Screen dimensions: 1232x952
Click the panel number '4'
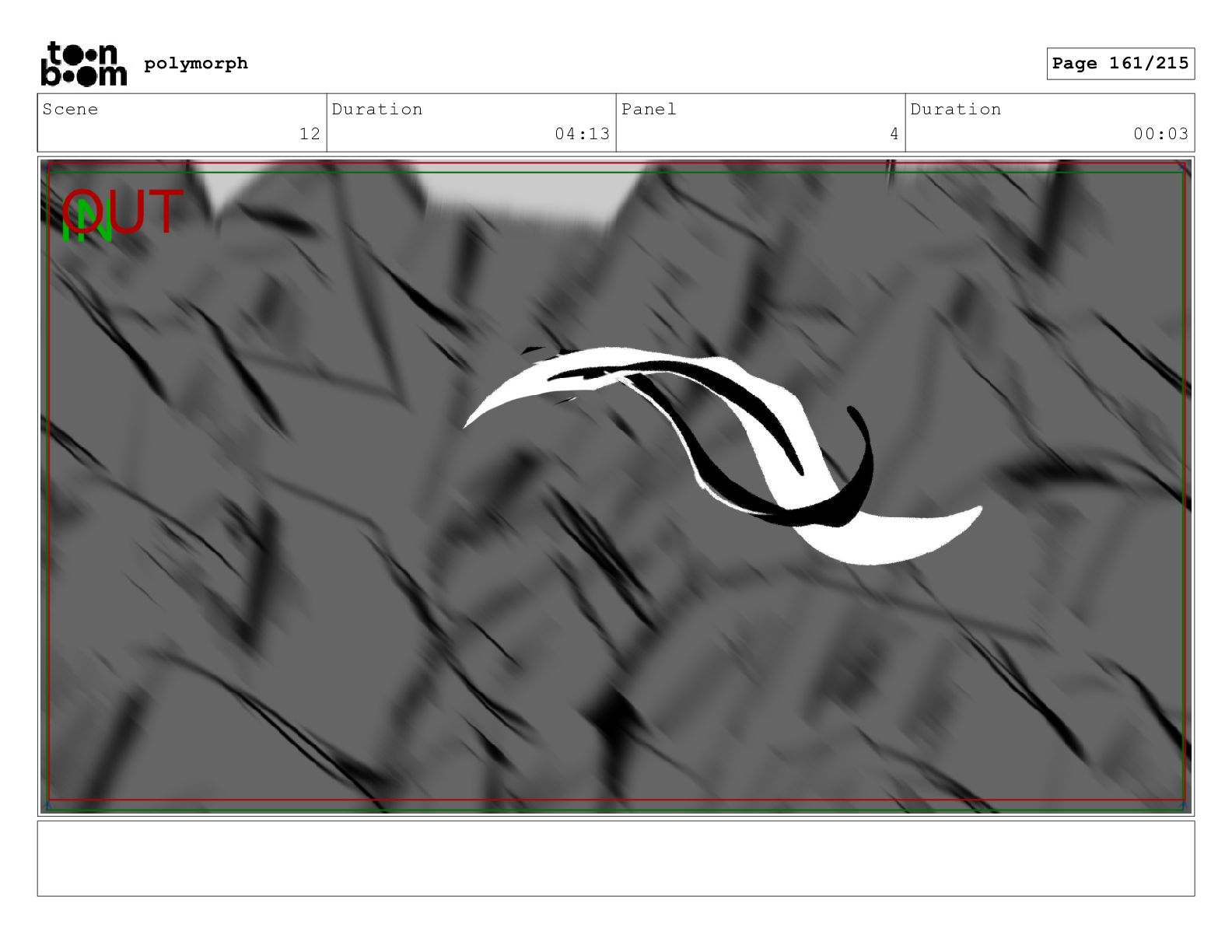coord(894,134)
